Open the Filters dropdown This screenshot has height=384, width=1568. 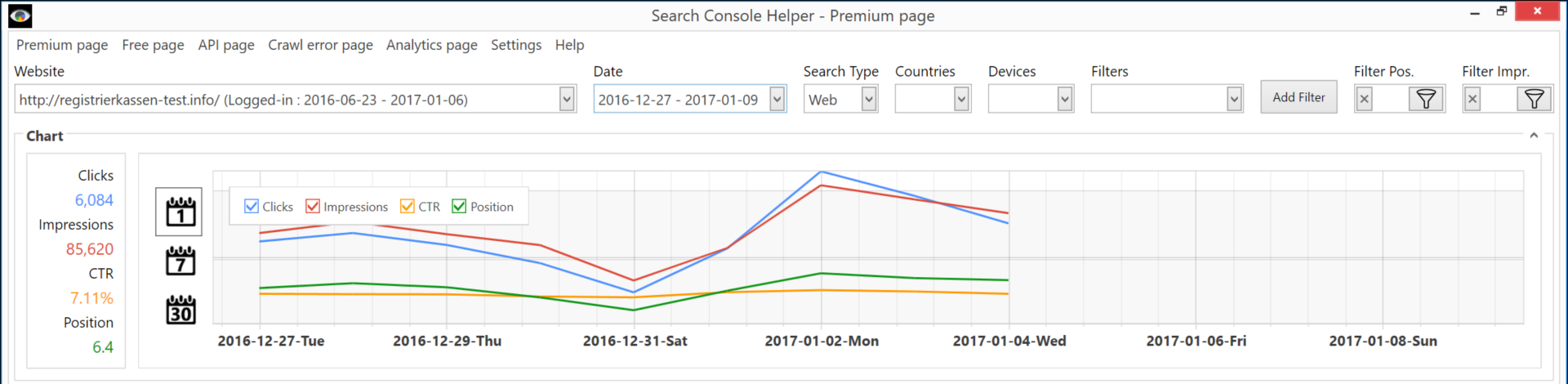coord(1234,100)
